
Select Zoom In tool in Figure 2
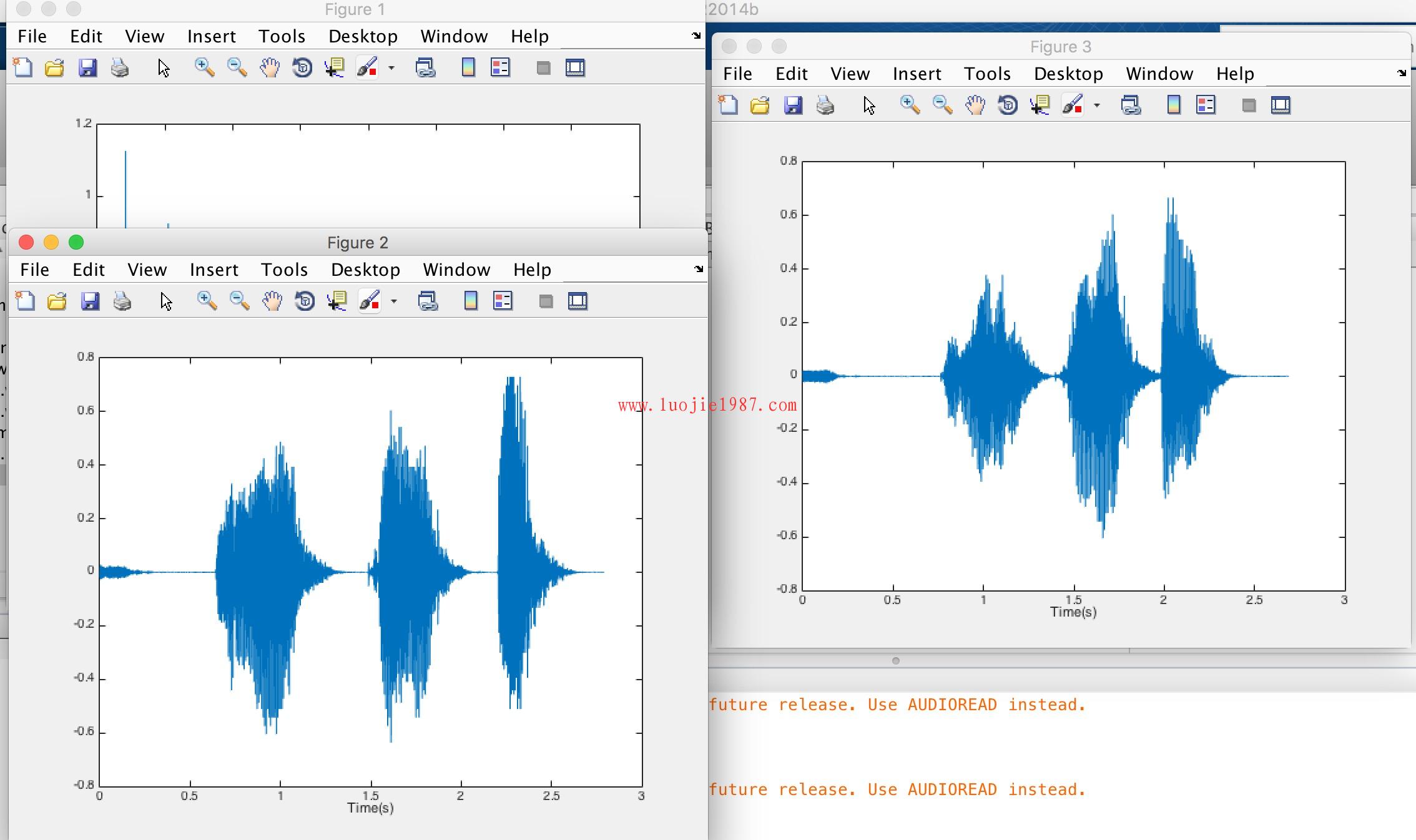[206, 301]
